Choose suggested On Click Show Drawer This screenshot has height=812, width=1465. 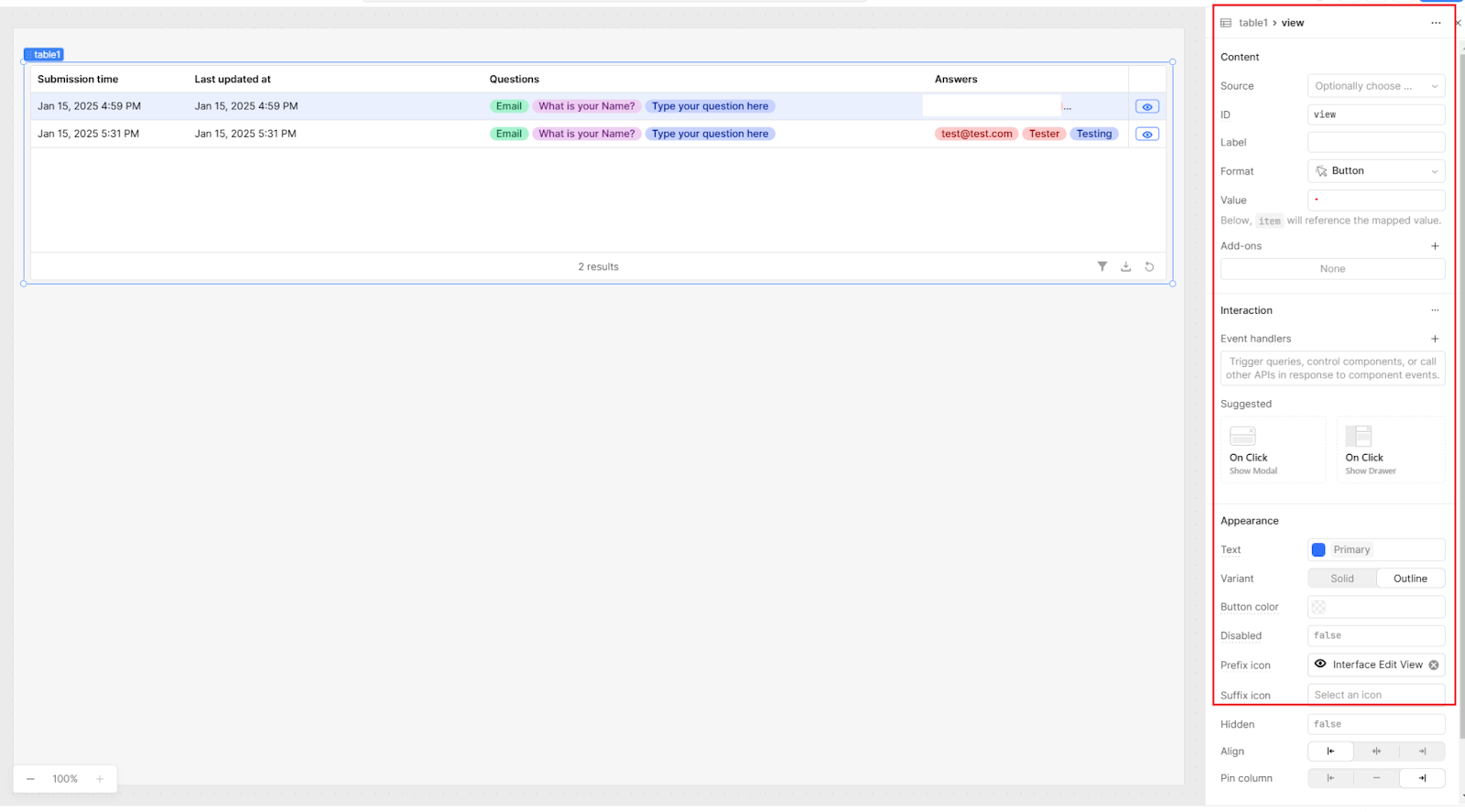(1391, 449)
